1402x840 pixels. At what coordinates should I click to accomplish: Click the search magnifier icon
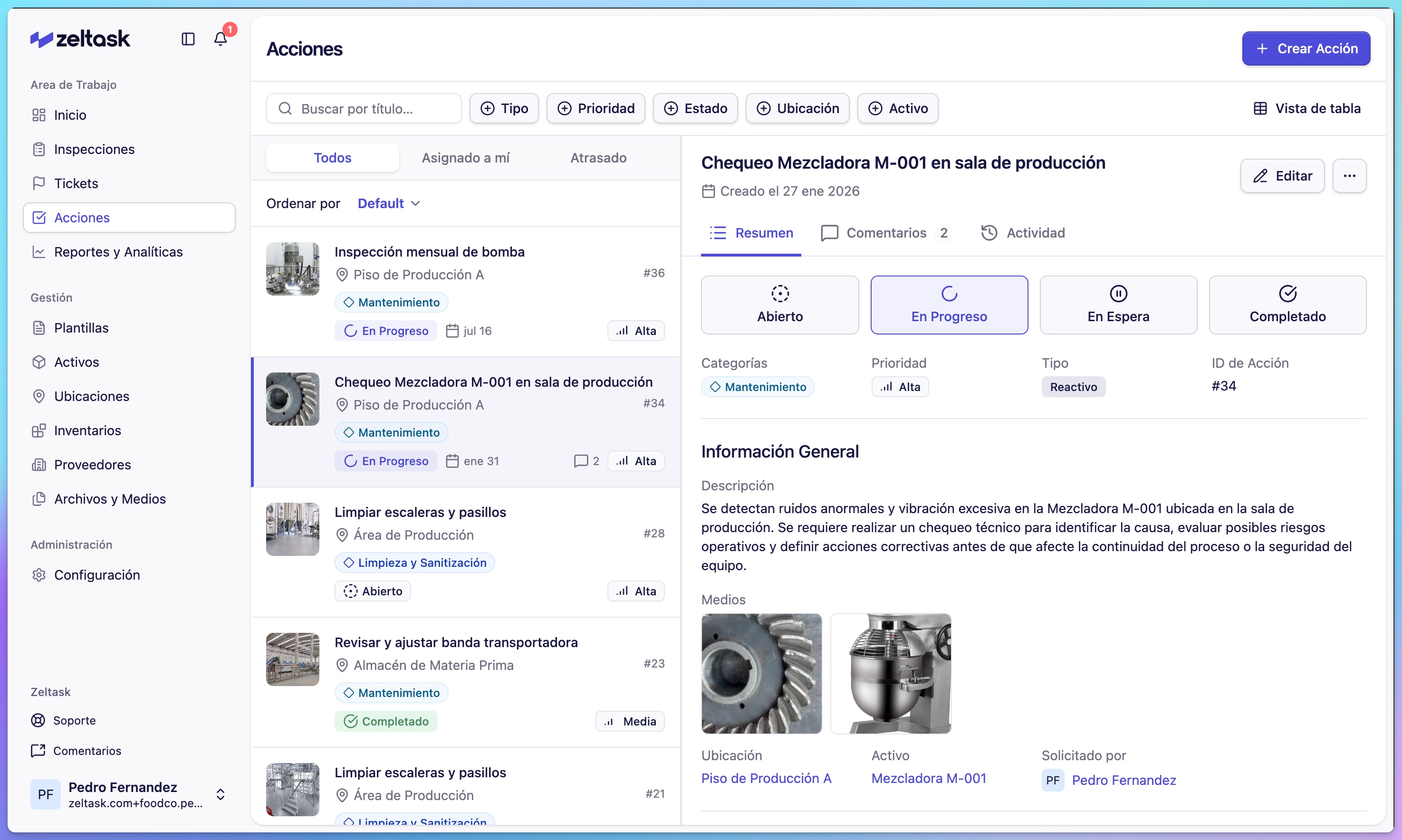pos(285,108)
